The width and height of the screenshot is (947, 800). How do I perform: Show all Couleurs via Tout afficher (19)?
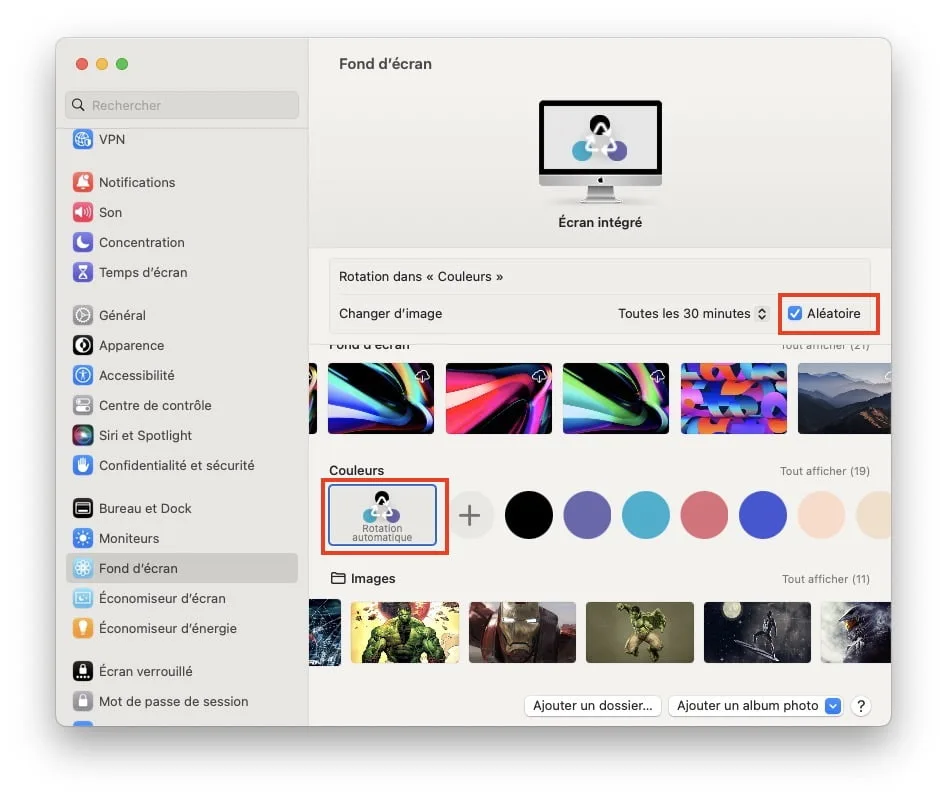tap(824, 471)
